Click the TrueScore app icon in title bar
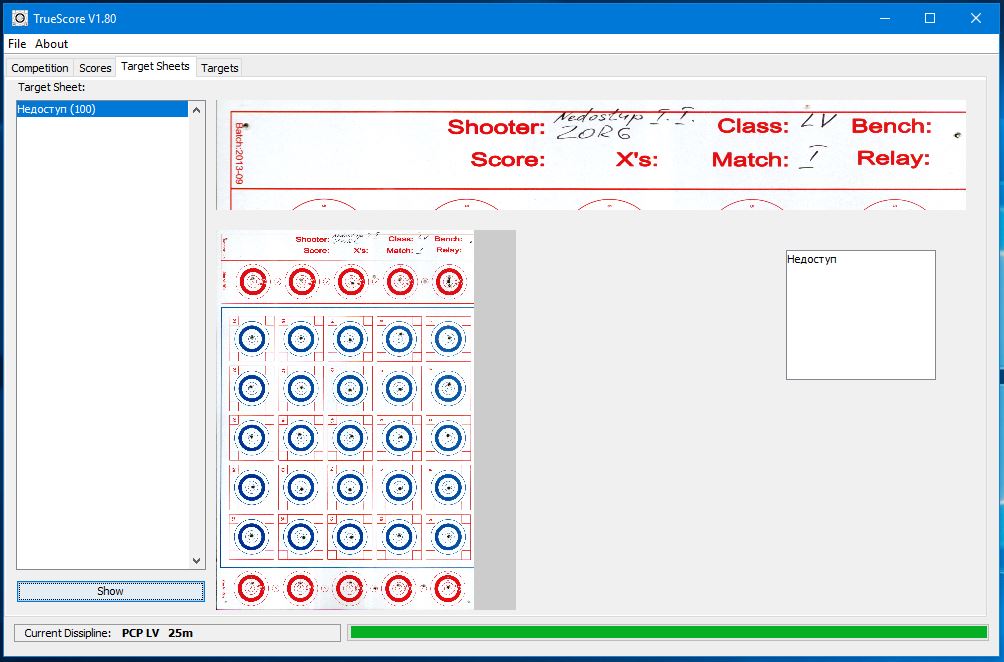The width and height of the screenshot is (1004, 662). tap(18, 18)
